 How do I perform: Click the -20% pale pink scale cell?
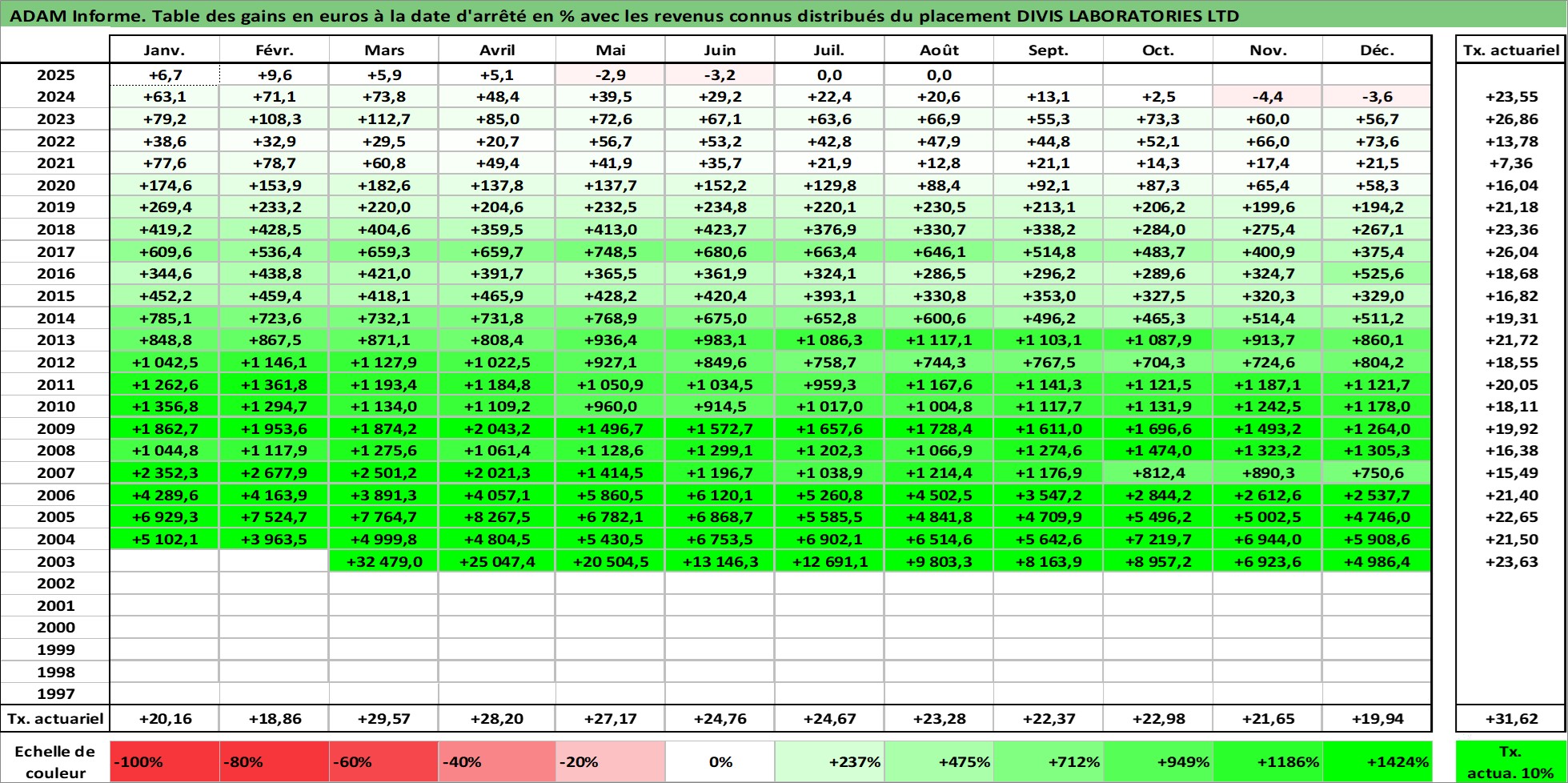tap(610, 761)
